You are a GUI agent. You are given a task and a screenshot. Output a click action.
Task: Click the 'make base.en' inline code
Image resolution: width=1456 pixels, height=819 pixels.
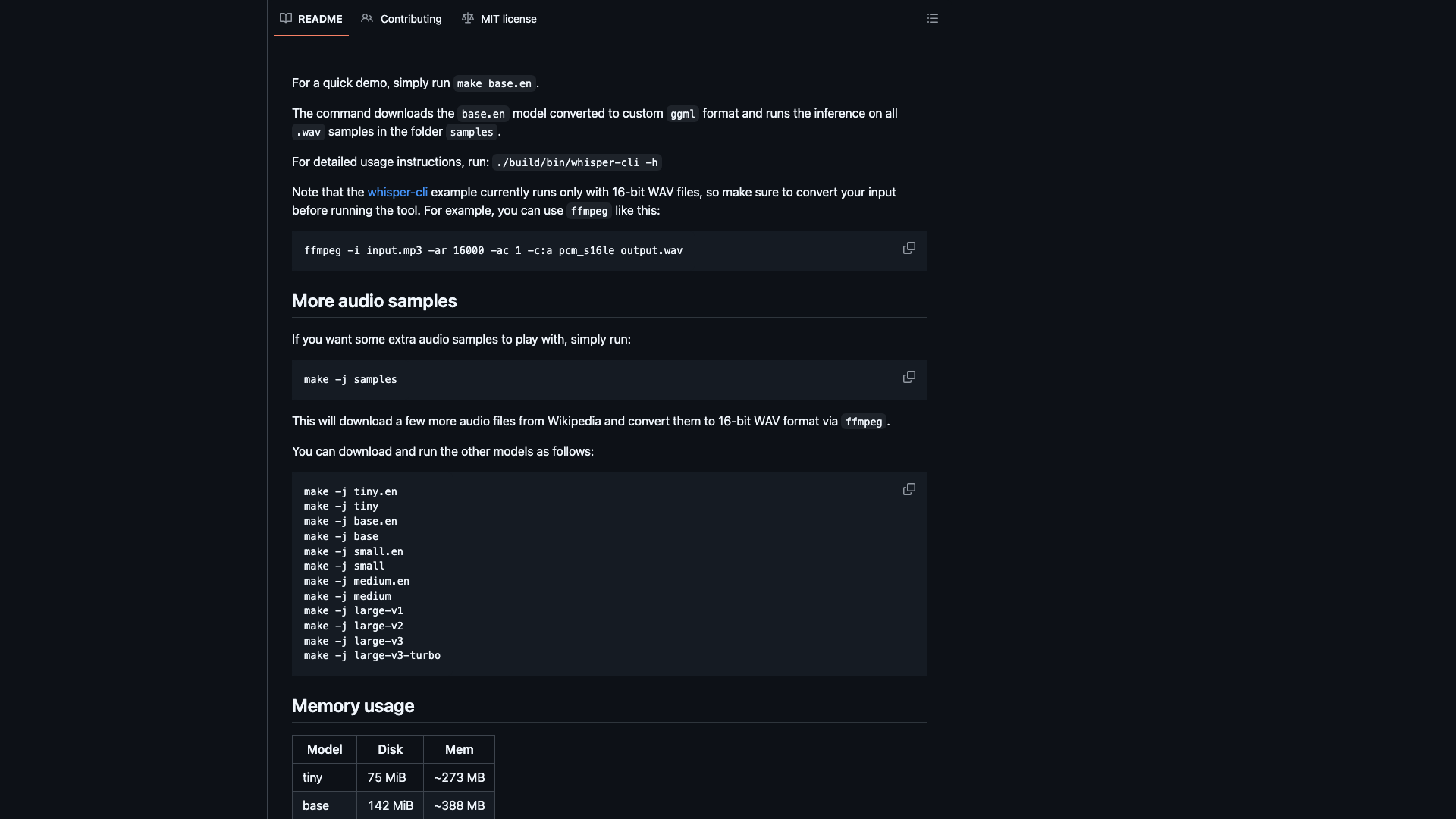tap(494, 83)
